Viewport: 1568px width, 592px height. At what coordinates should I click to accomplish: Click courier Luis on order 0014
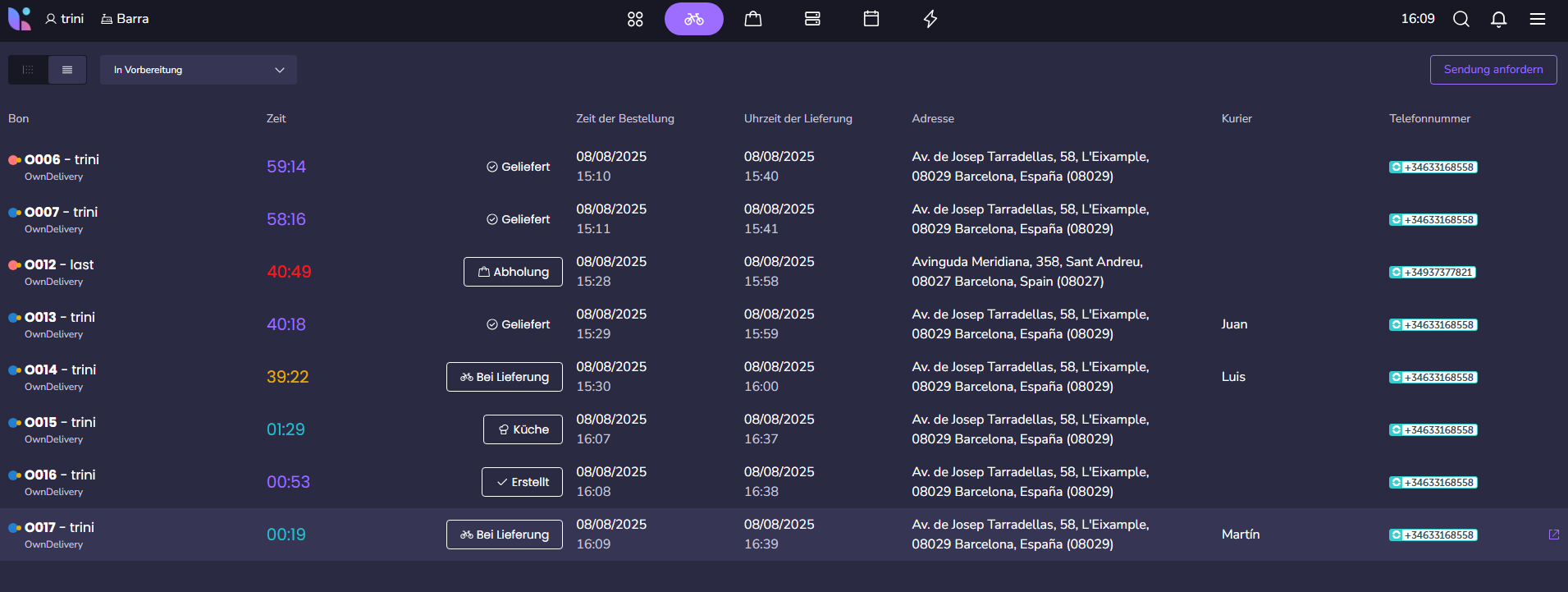[x=1233, y=377]
